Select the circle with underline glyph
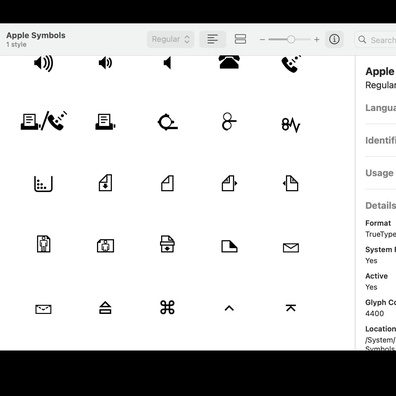The image size is (396, 396). [167, 122]
